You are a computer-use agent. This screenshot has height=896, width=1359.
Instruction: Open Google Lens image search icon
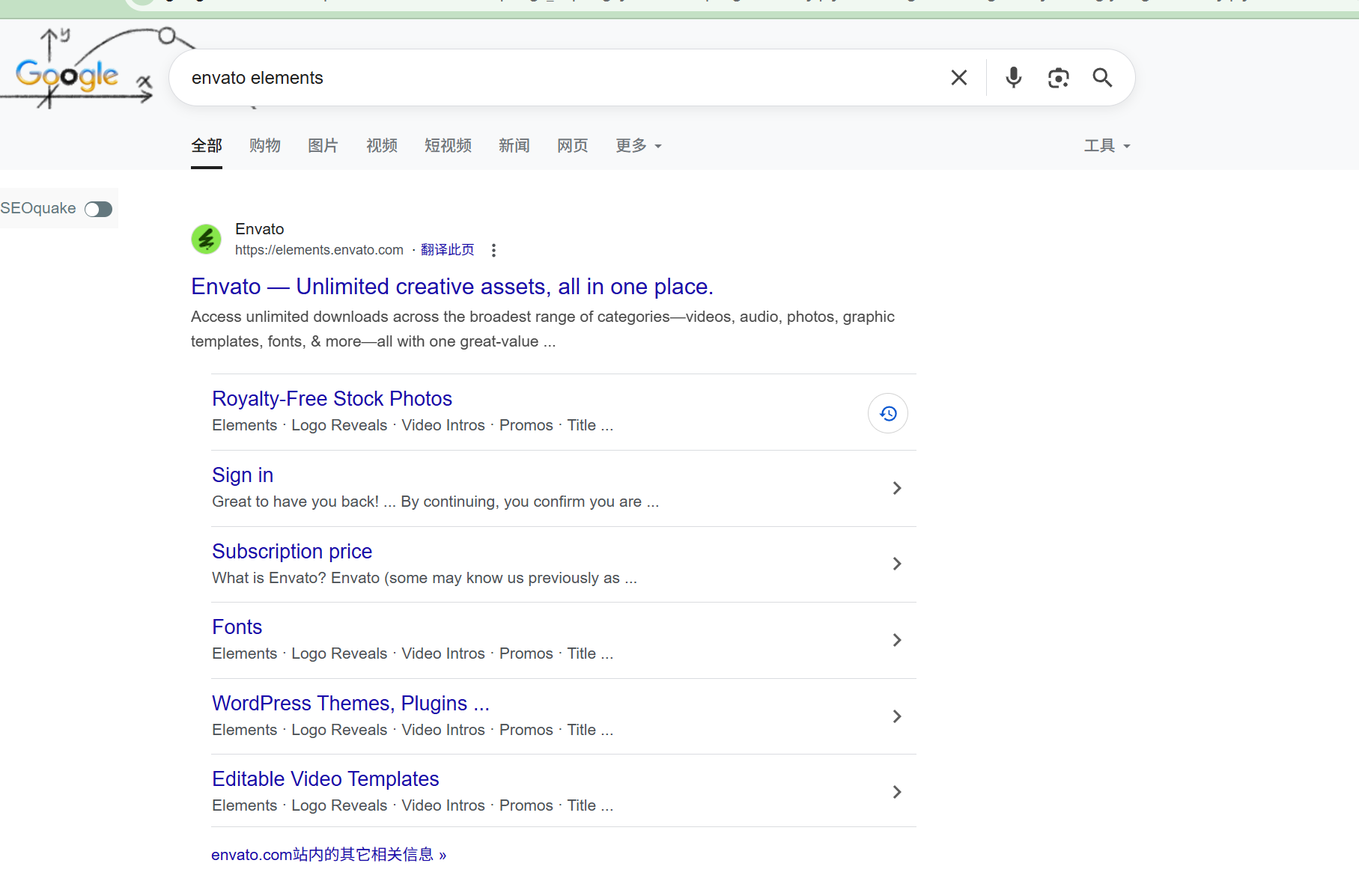1058,78
